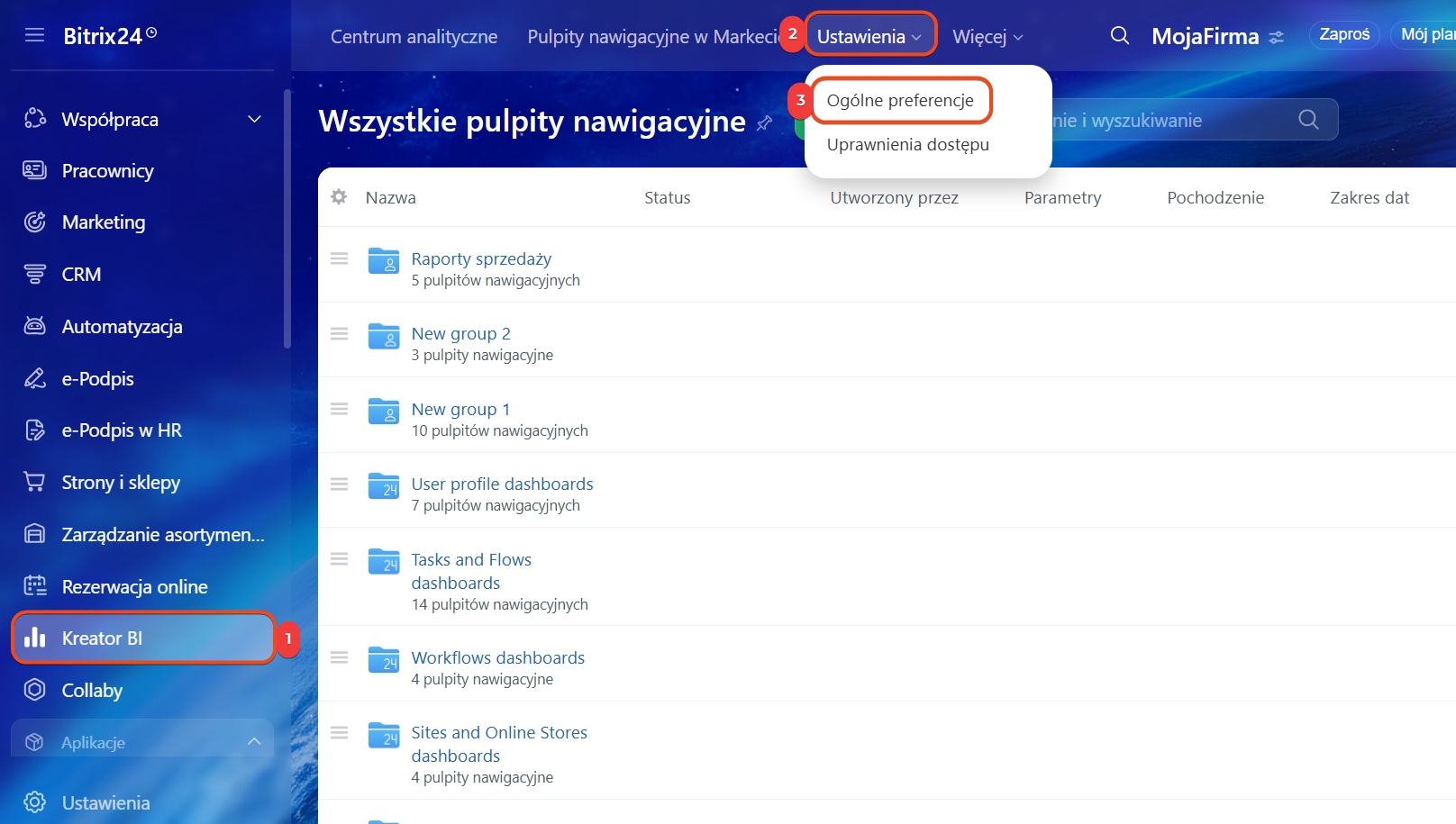Toggle the Ustawienia dropdown in top navigation

pyautogui.click(x=869, y=37)
